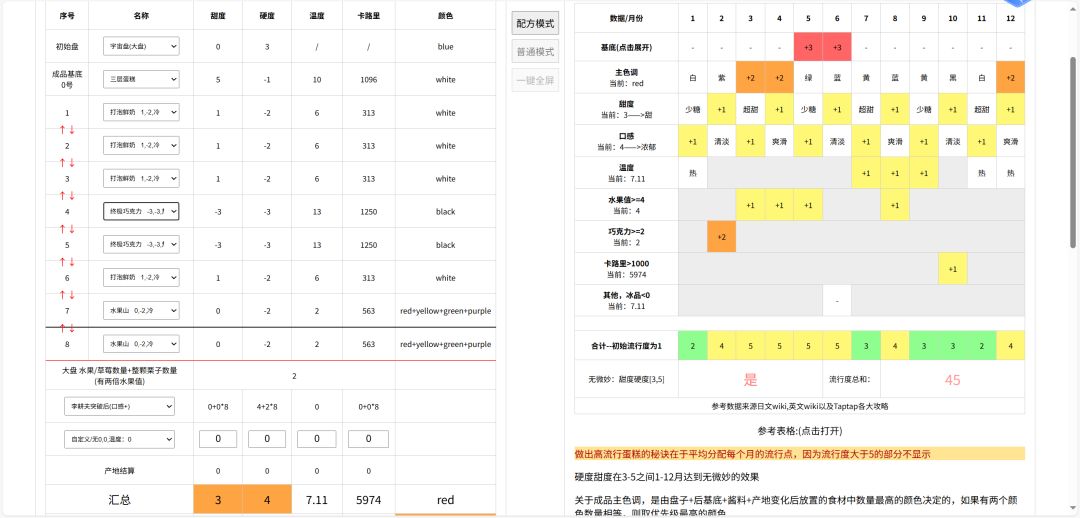Click the green total cell for month 1
Screen dimensions: 1080x518
click(x=692, y=346)
